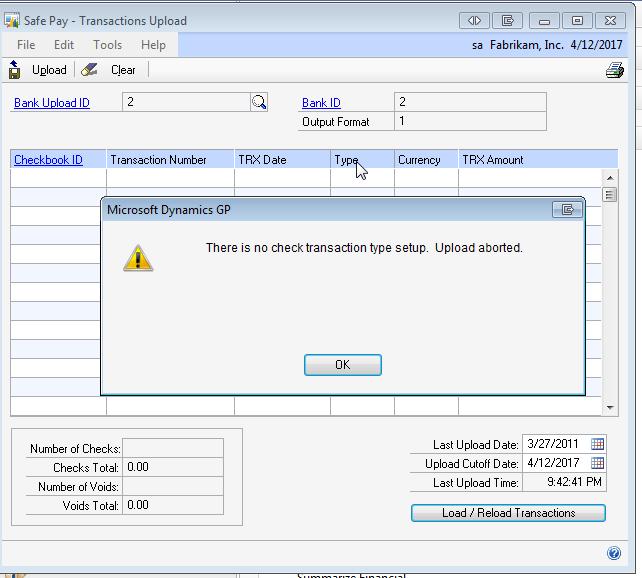Click the Upload toolbar icon

click(15, 70)
